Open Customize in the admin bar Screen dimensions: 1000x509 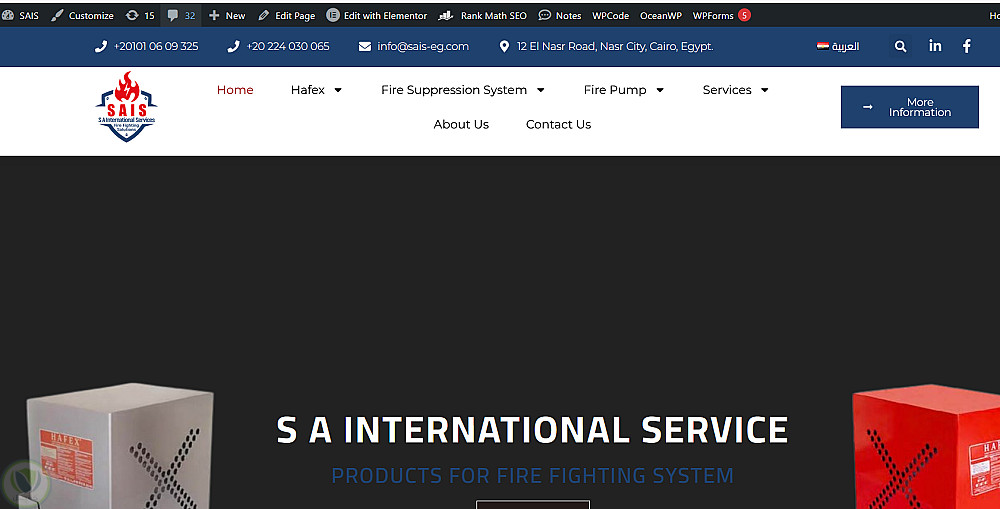point(82,15)
